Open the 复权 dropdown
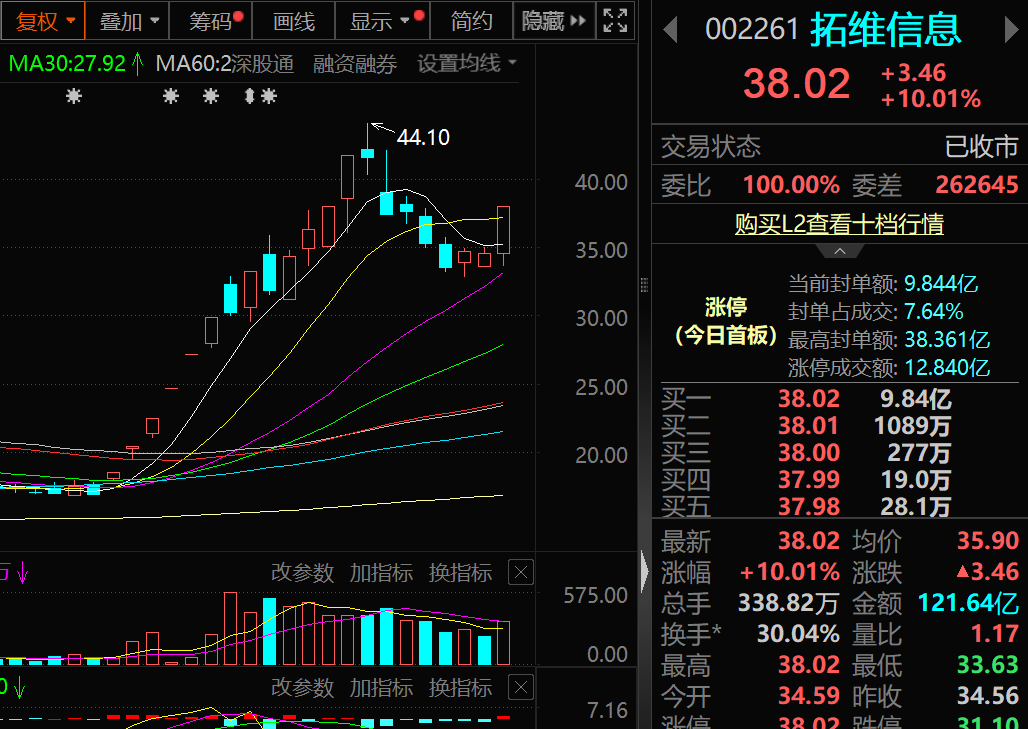1028x729 pixels. [x=43, y=22]
